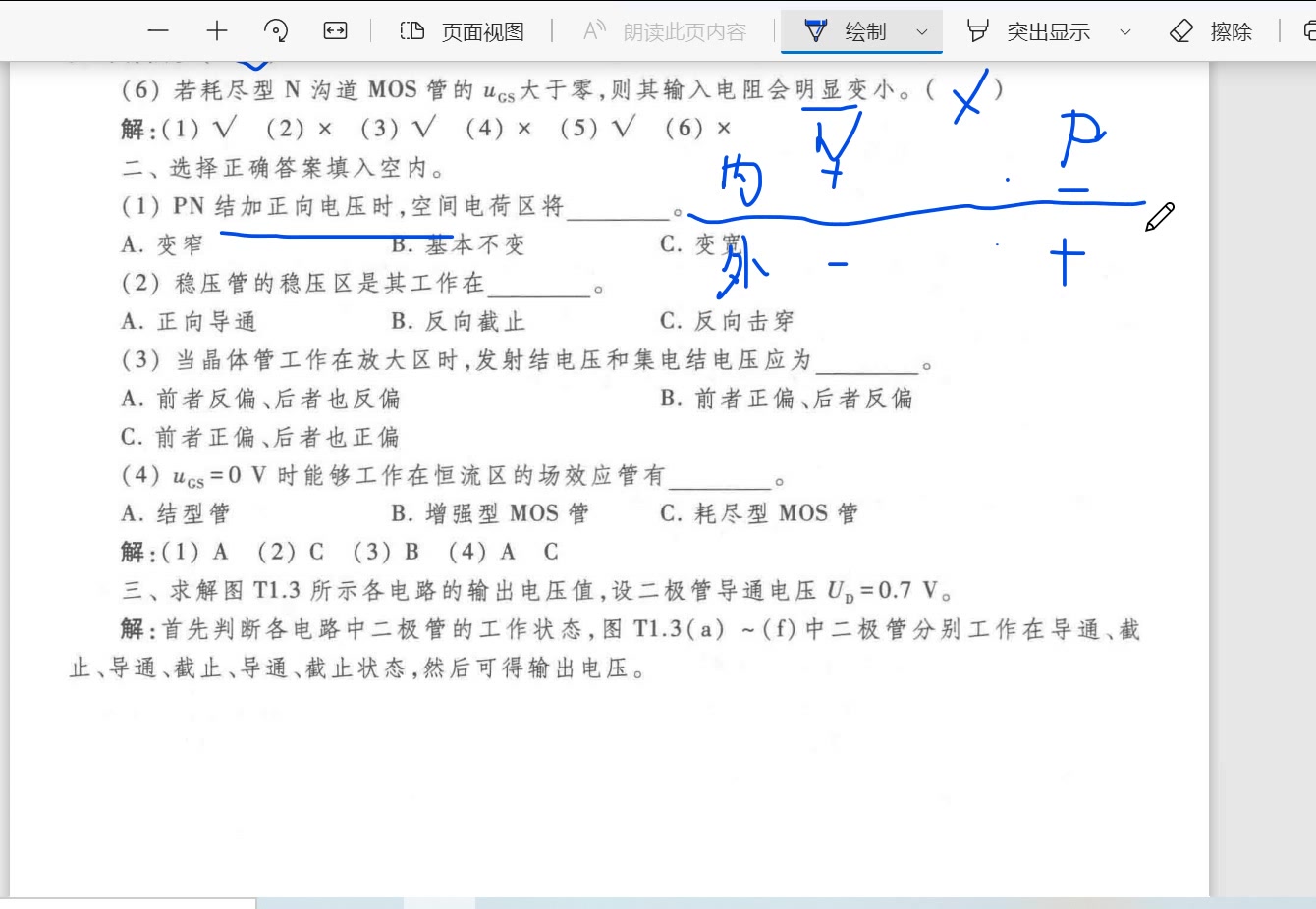Select the 绘制 pen drawing icon
The image size is (1316, 909).
816,30
